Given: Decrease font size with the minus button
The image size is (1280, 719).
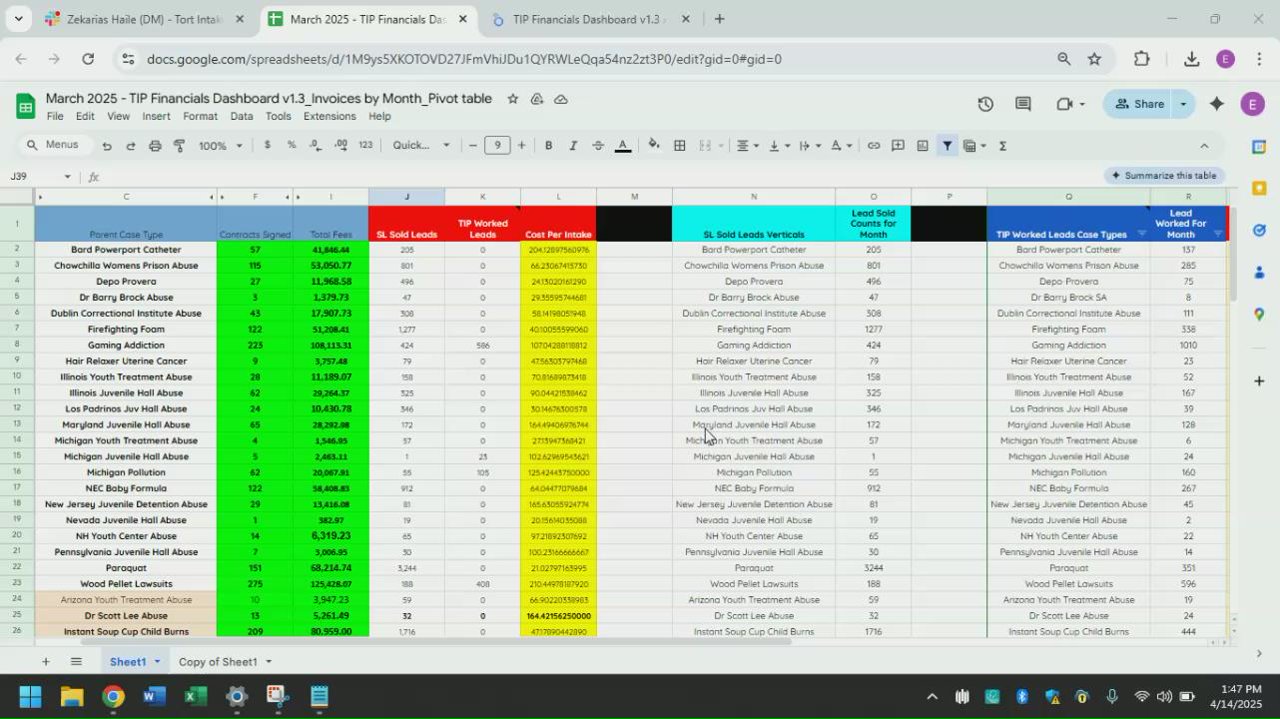Looking at the screenshot, I should (473, 145).
